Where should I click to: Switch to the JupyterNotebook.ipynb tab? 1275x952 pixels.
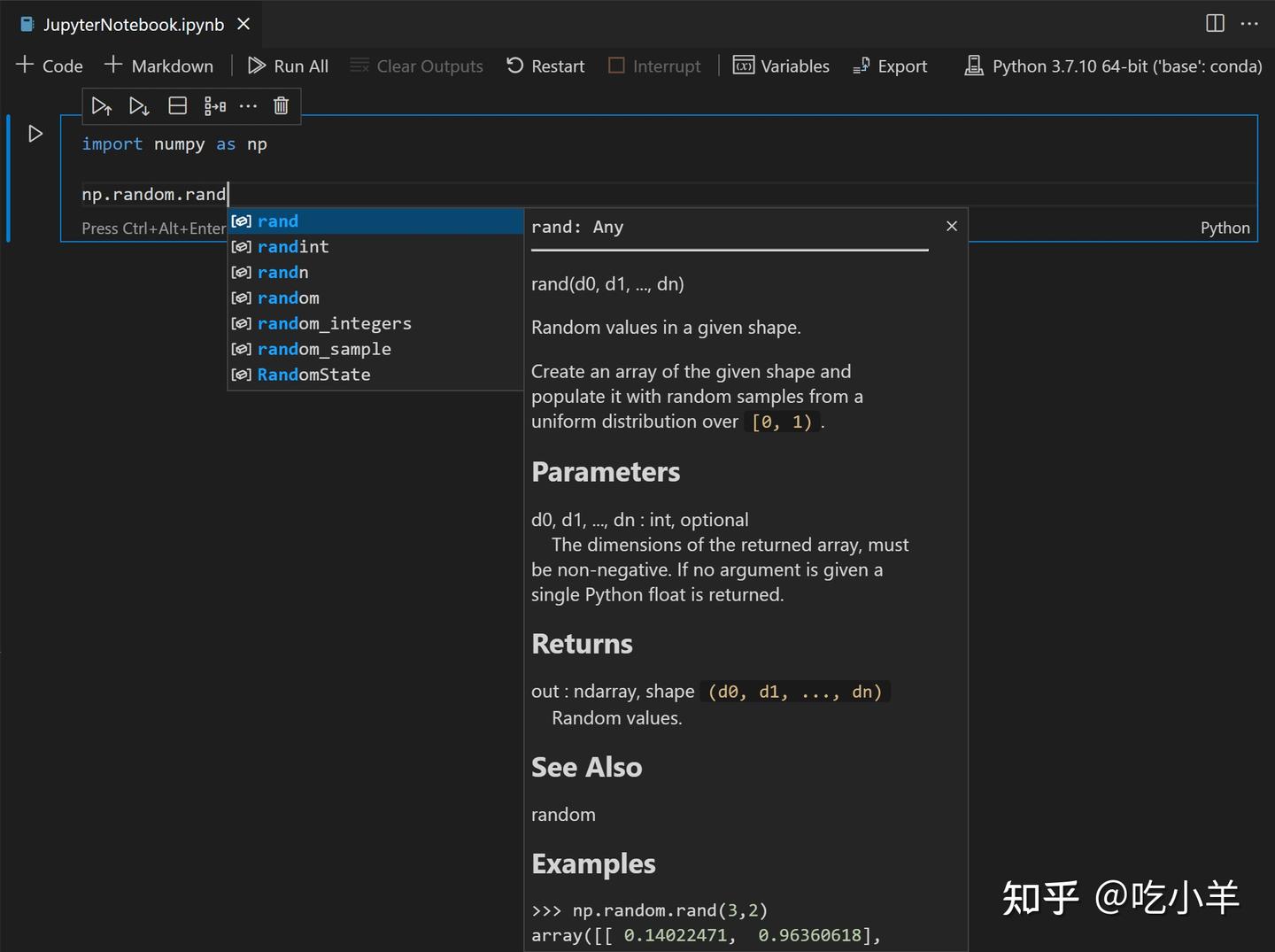[124, 24]
